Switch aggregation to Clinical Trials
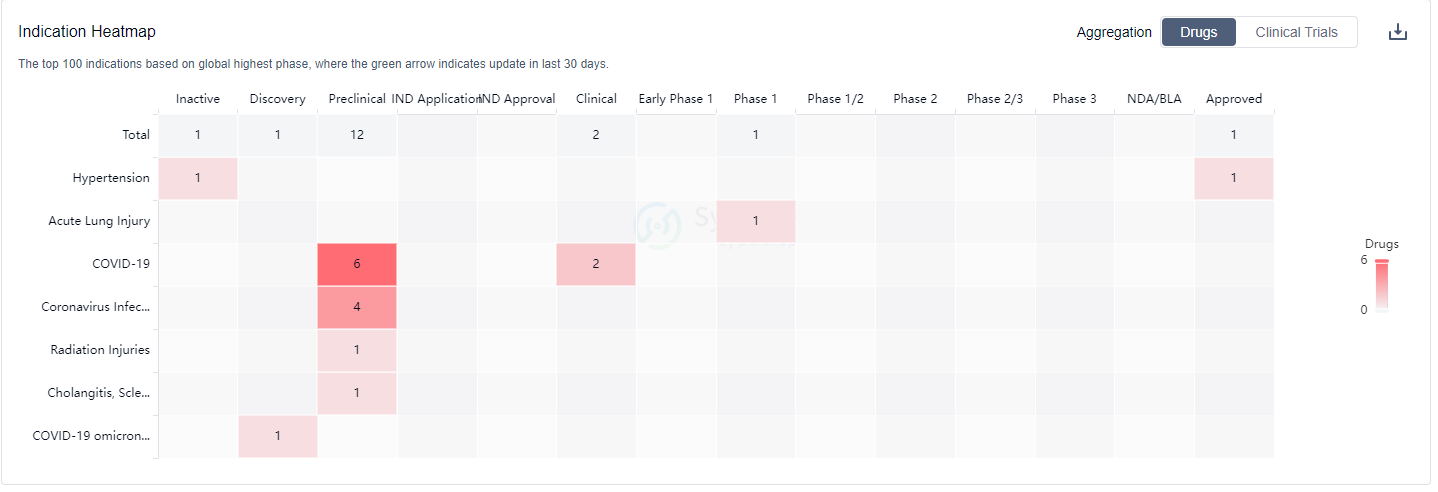 click(x=1296, y=32)
